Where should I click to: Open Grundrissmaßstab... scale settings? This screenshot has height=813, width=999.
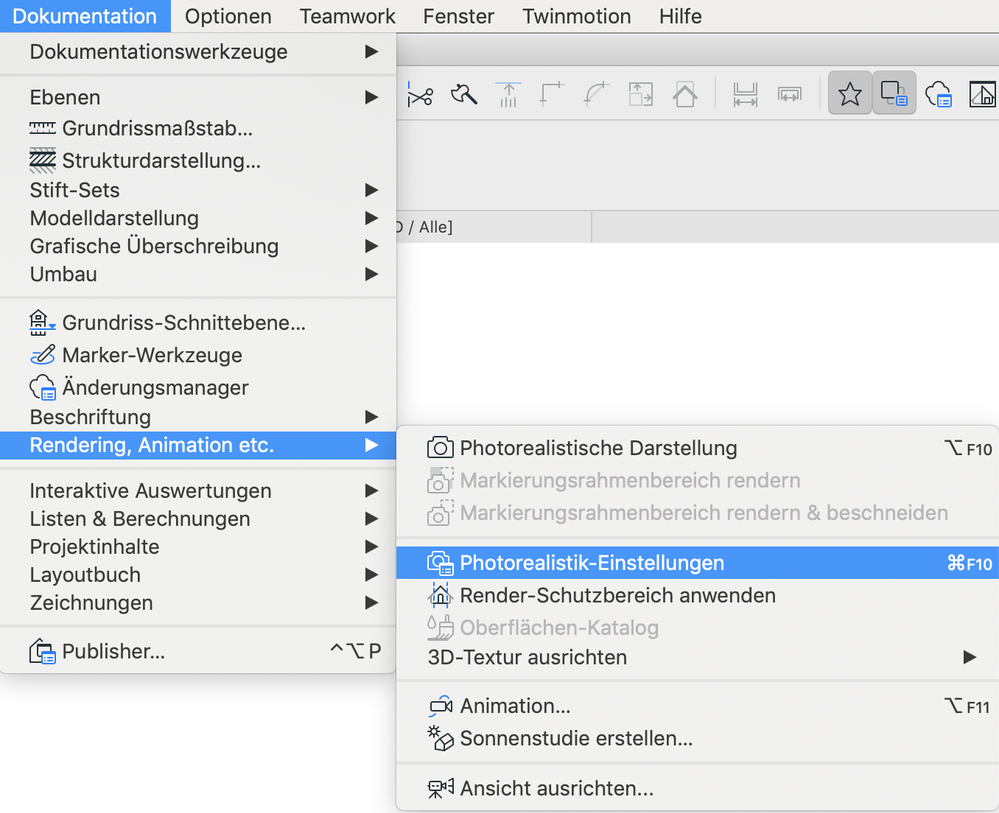point(157,128)
